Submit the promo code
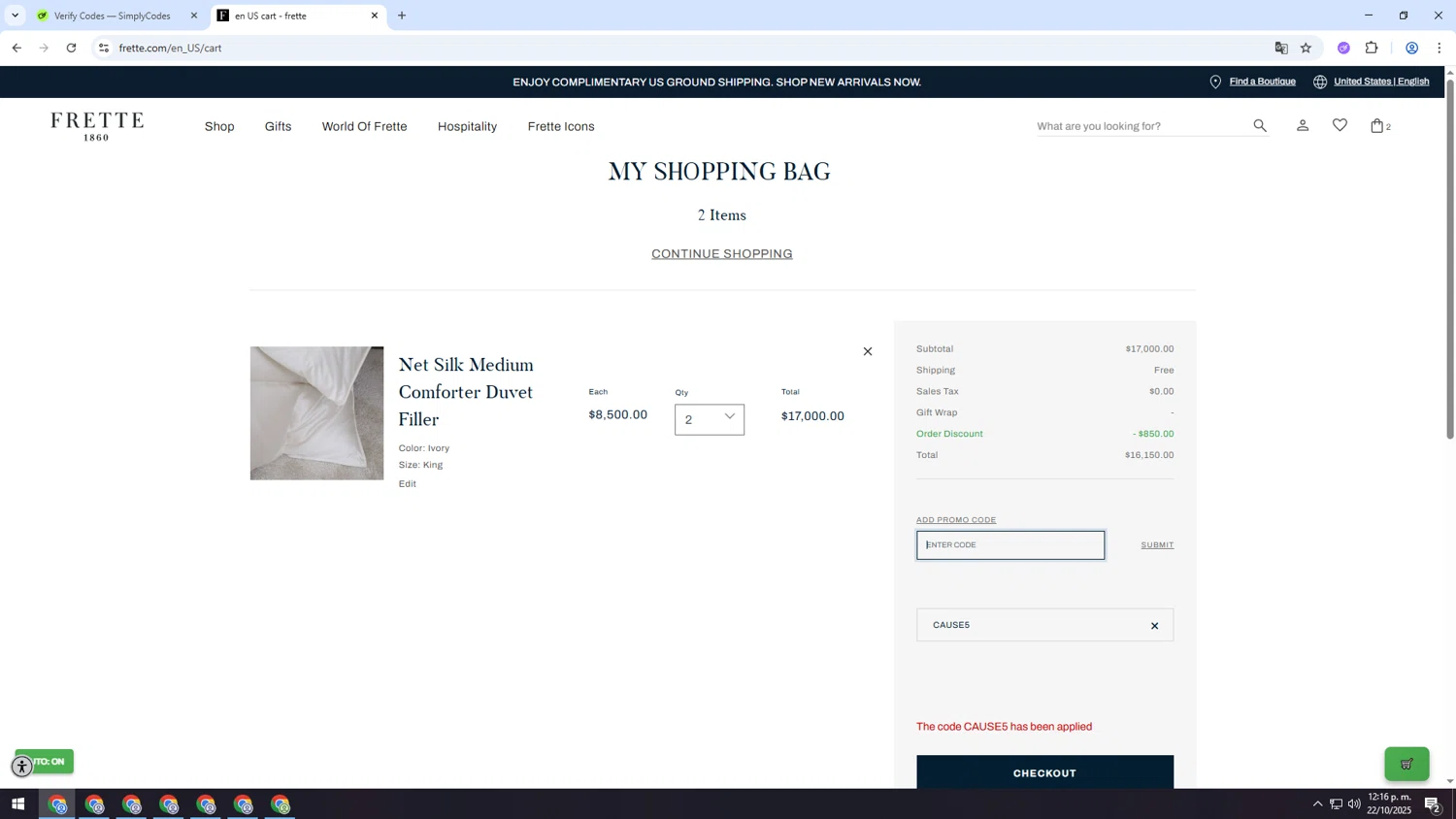The height and width of the screenshot is (819, 1456). [x=1157, y=544]
